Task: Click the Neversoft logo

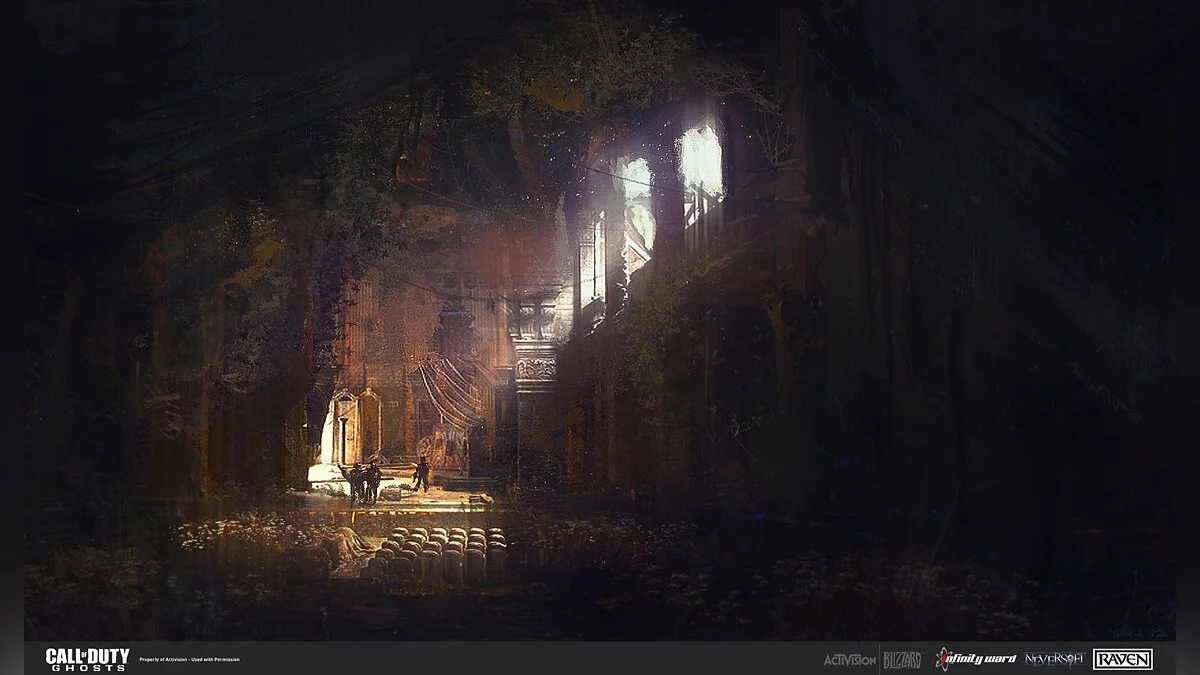Action: [x=1055, y=659]
